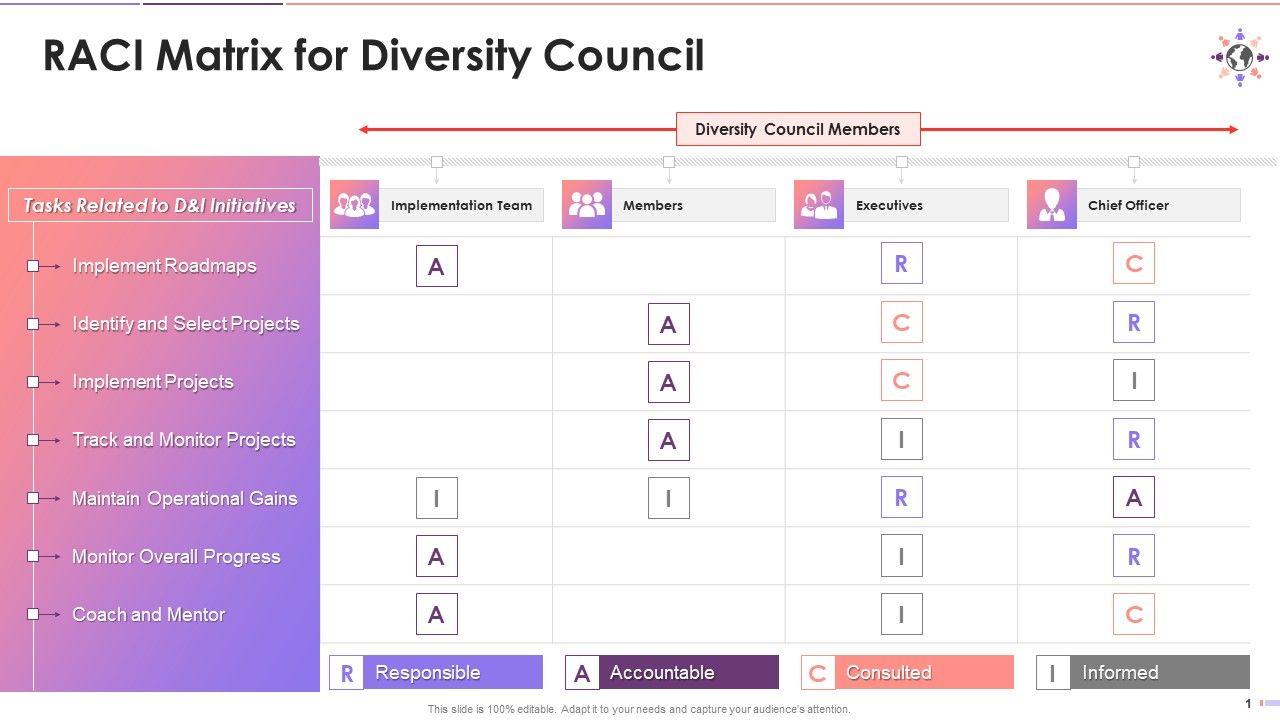
Task: Select the Executives column header label
Action: click(889, 205)
